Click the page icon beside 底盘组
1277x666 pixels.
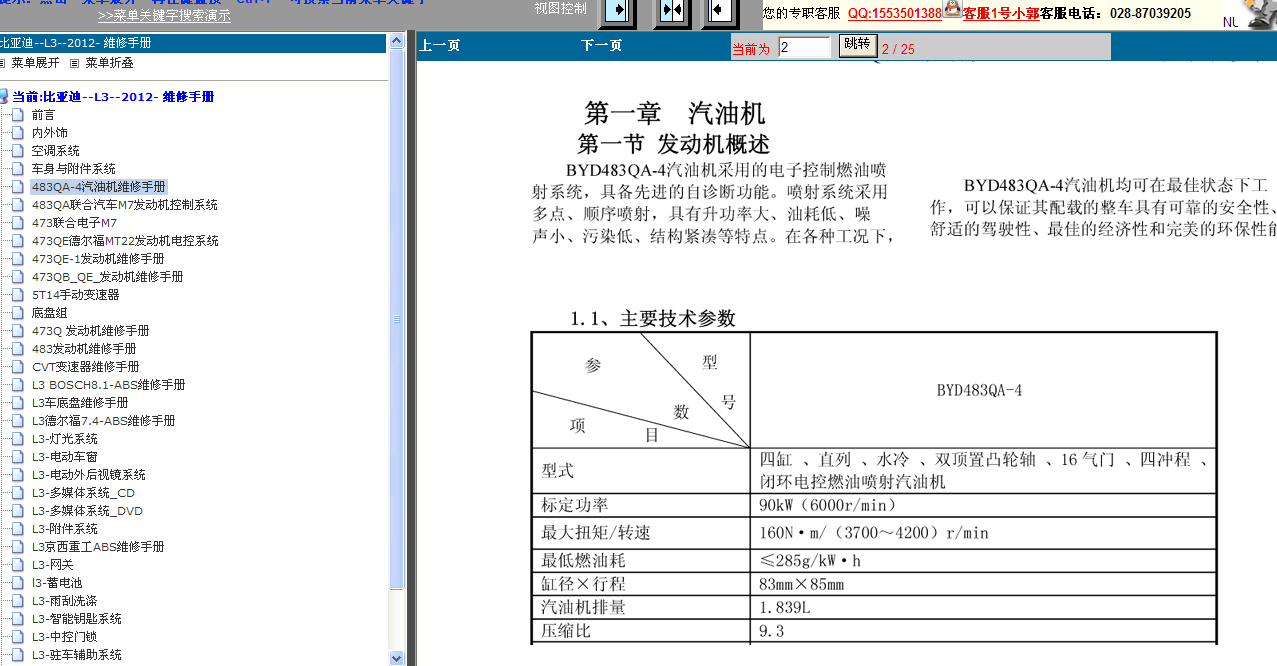(x=17, y=313)
